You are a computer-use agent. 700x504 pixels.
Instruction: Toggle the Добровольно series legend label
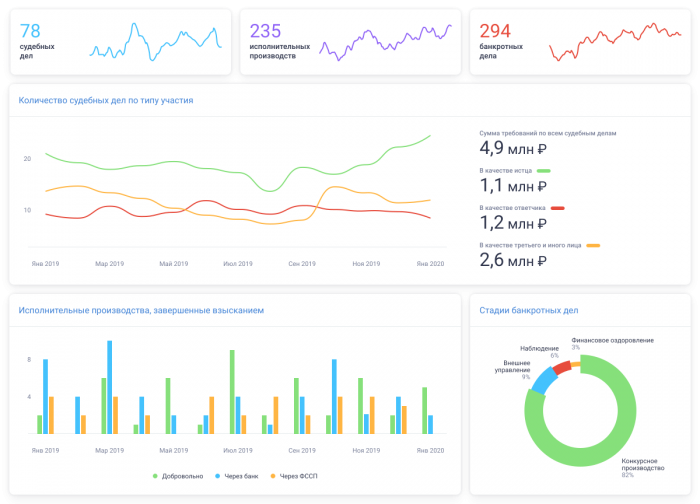(x=181, y=476)
